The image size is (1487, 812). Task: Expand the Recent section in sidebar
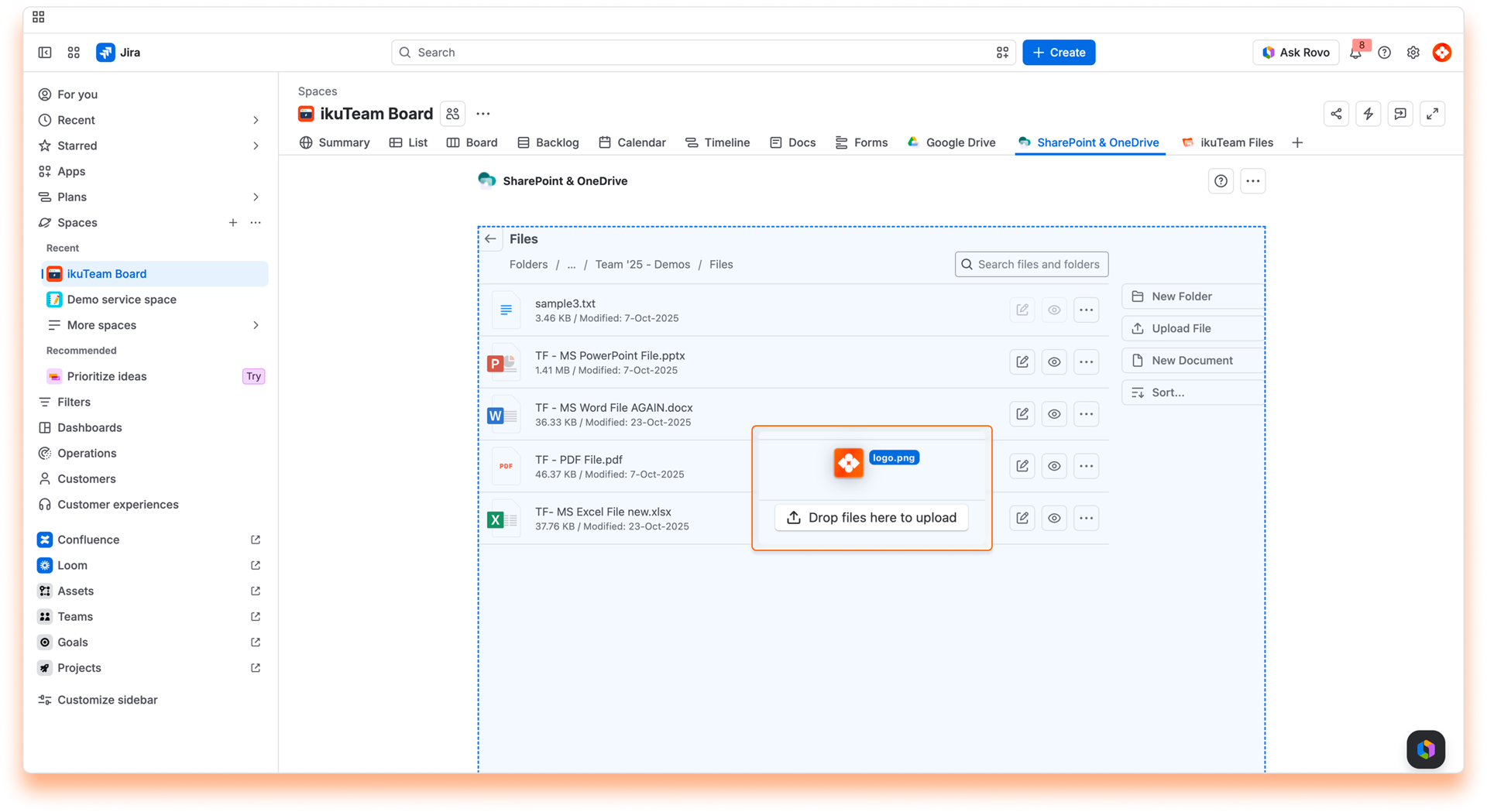pos(256,120)
